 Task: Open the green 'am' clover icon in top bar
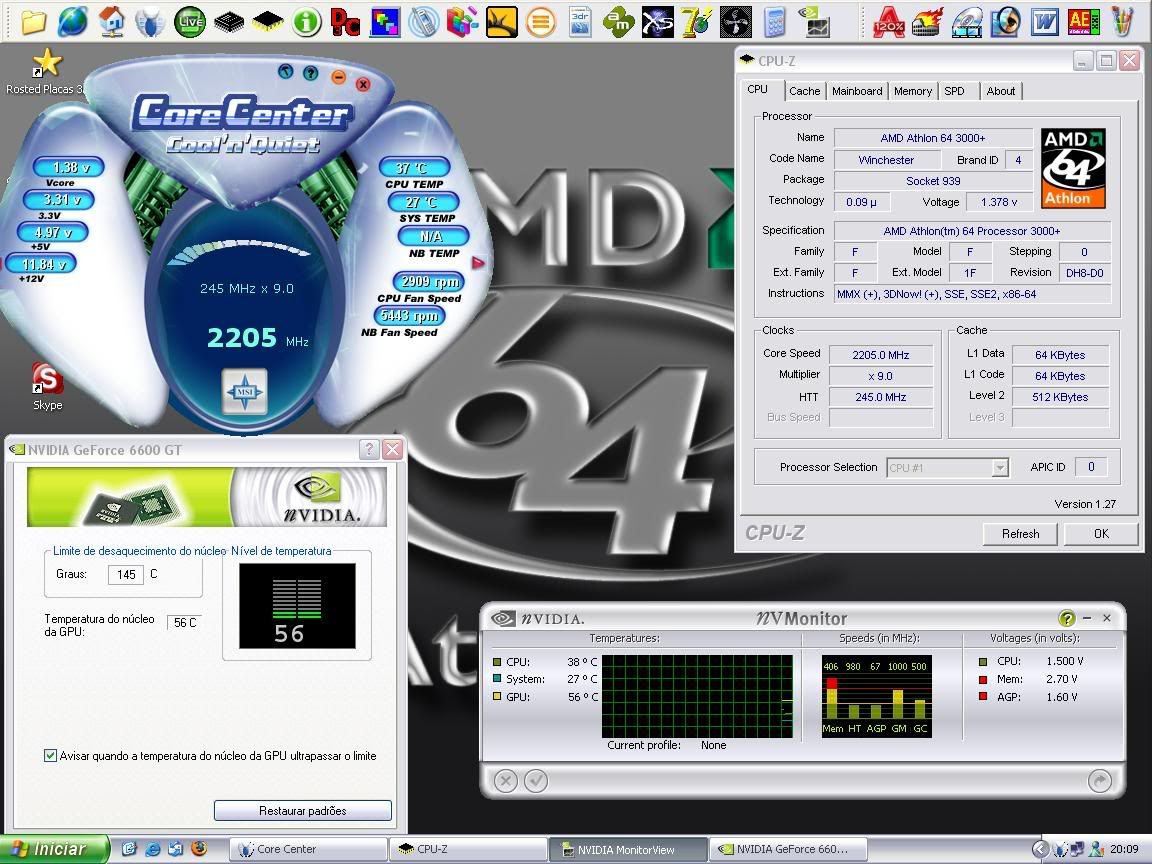pos(619,22)
